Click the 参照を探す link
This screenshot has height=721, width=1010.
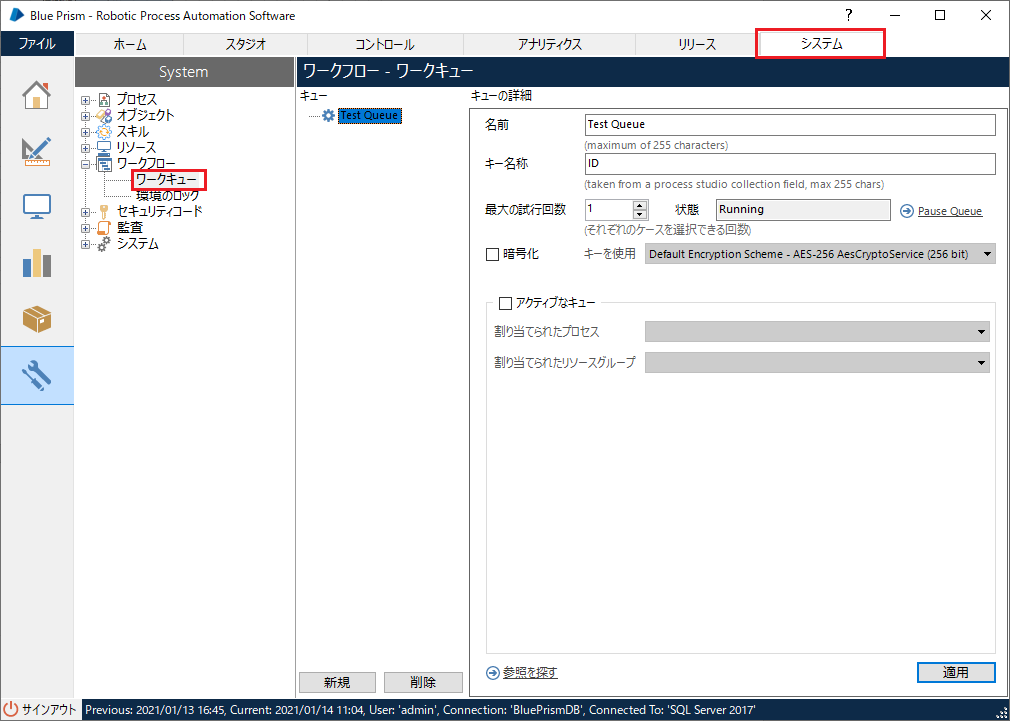point(530,673)
